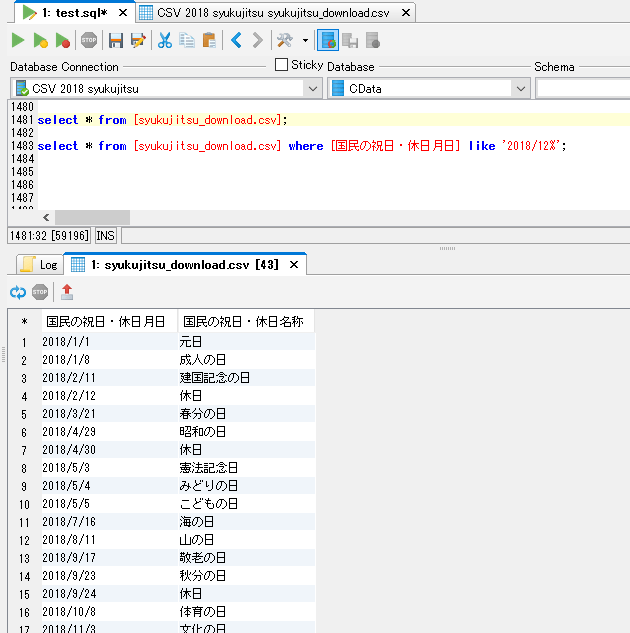The width and height of the screenshot is (630, 633).
Task: Click the Paste clipboard icon
Action: [x=208, y=40]
